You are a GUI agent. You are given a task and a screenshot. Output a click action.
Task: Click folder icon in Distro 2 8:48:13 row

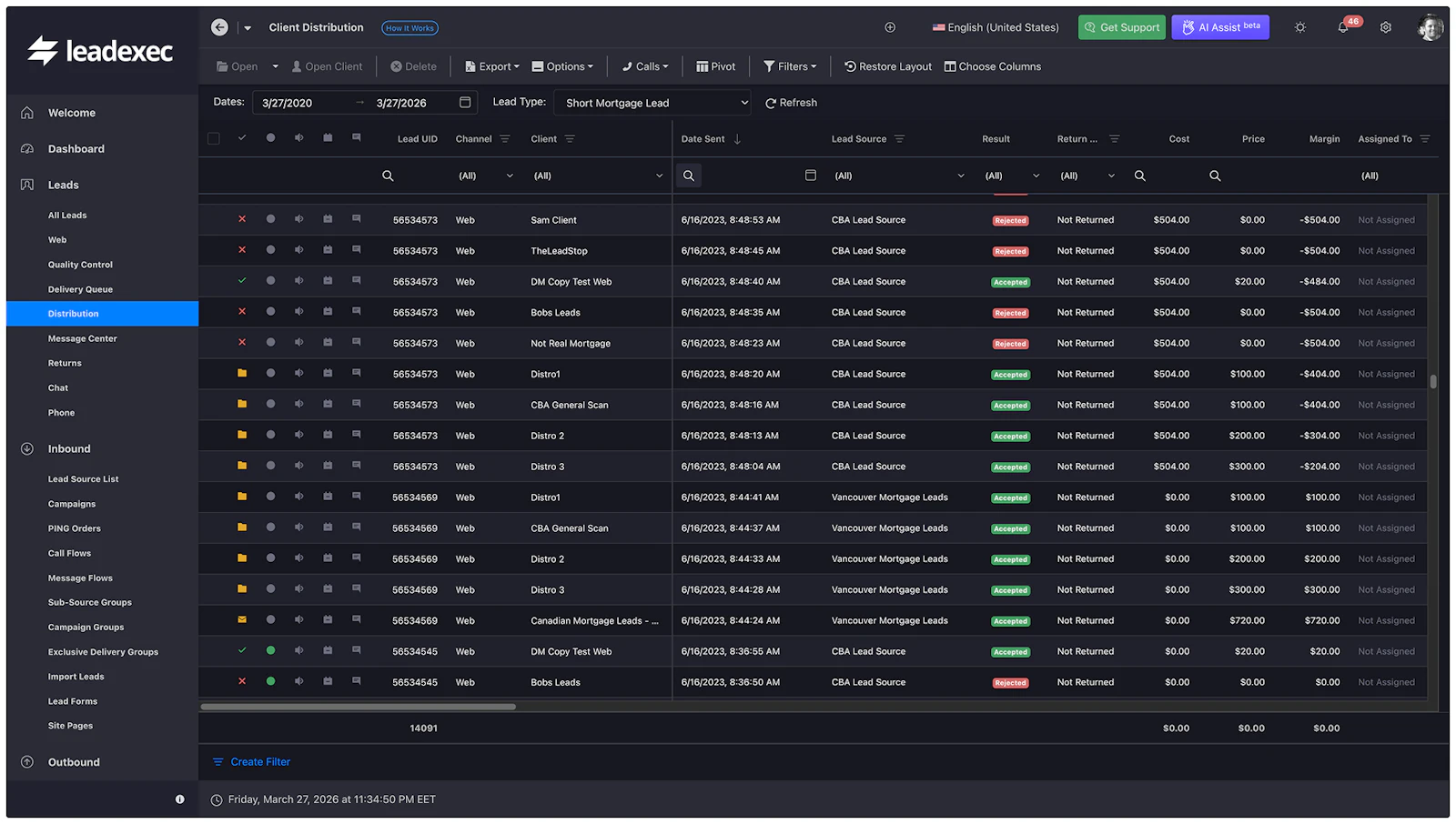(242, 435)
